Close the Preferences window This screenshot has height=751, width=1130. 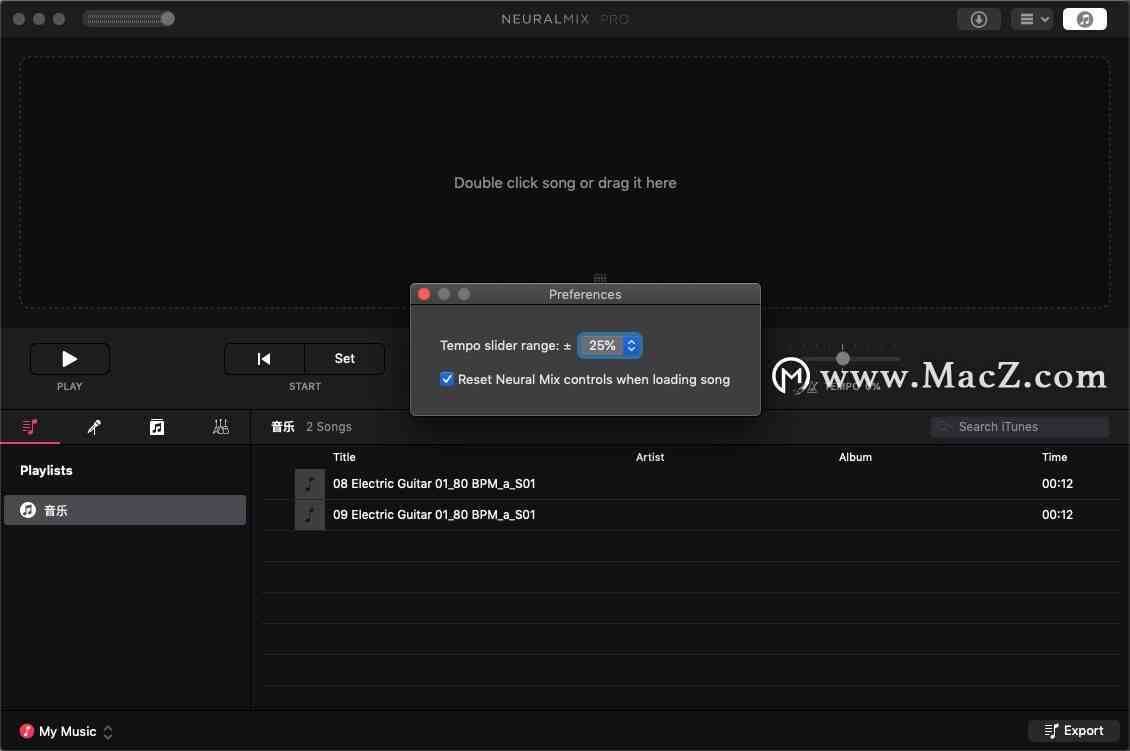click(x=424, y=294)
